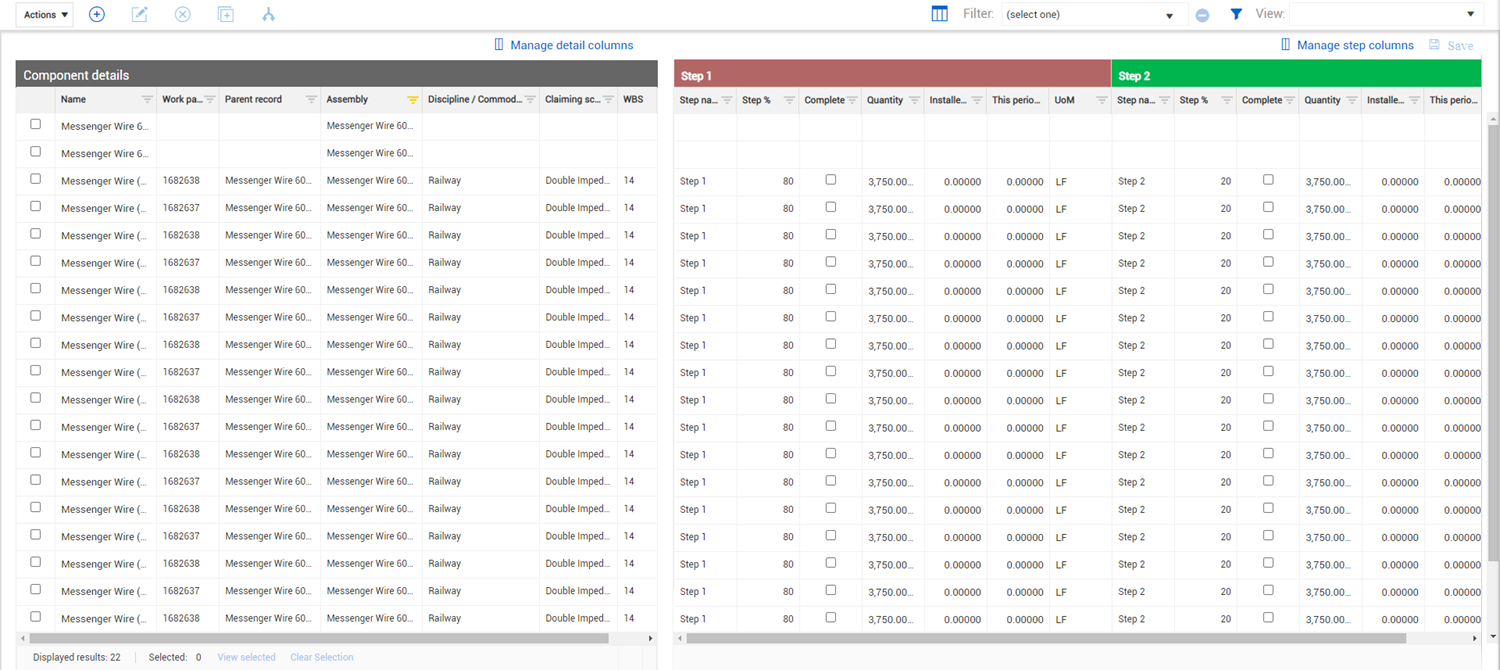Click the remove filter minus icon
Viewport: 1500px width, 670px height.
1202,15
